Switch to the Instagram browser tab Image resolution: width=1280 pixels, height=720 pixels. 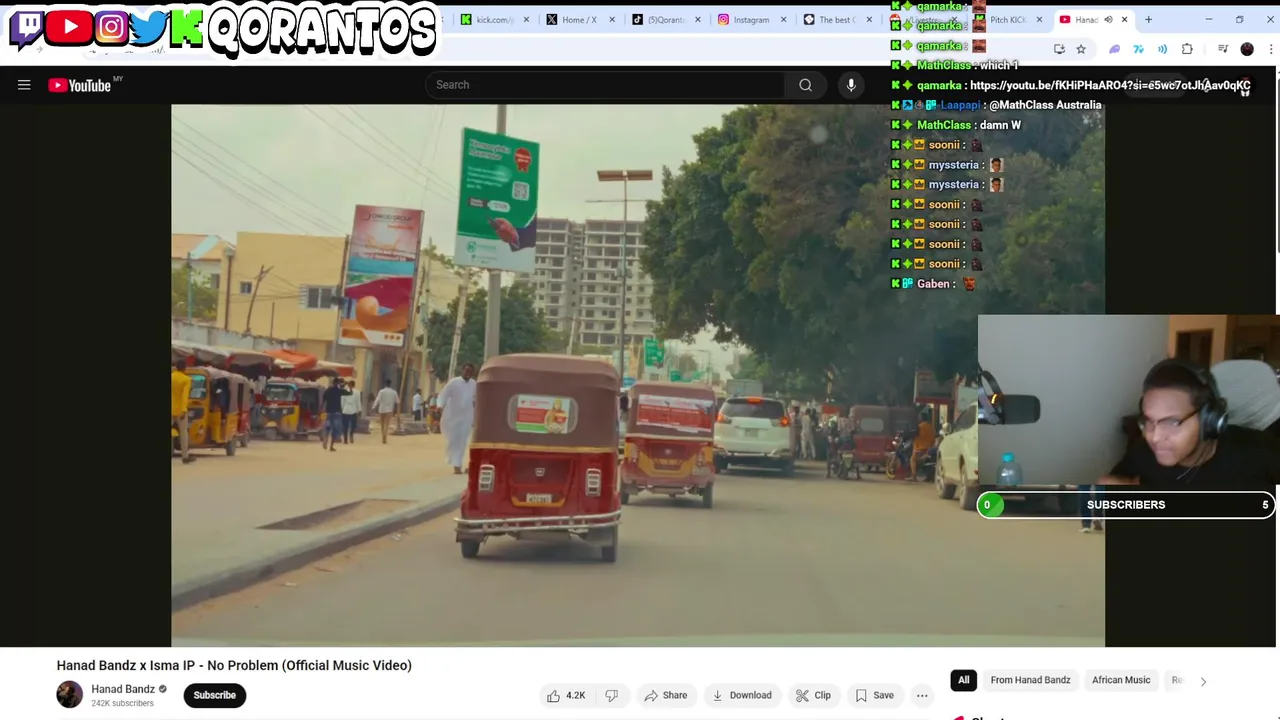tap(750, 20)
